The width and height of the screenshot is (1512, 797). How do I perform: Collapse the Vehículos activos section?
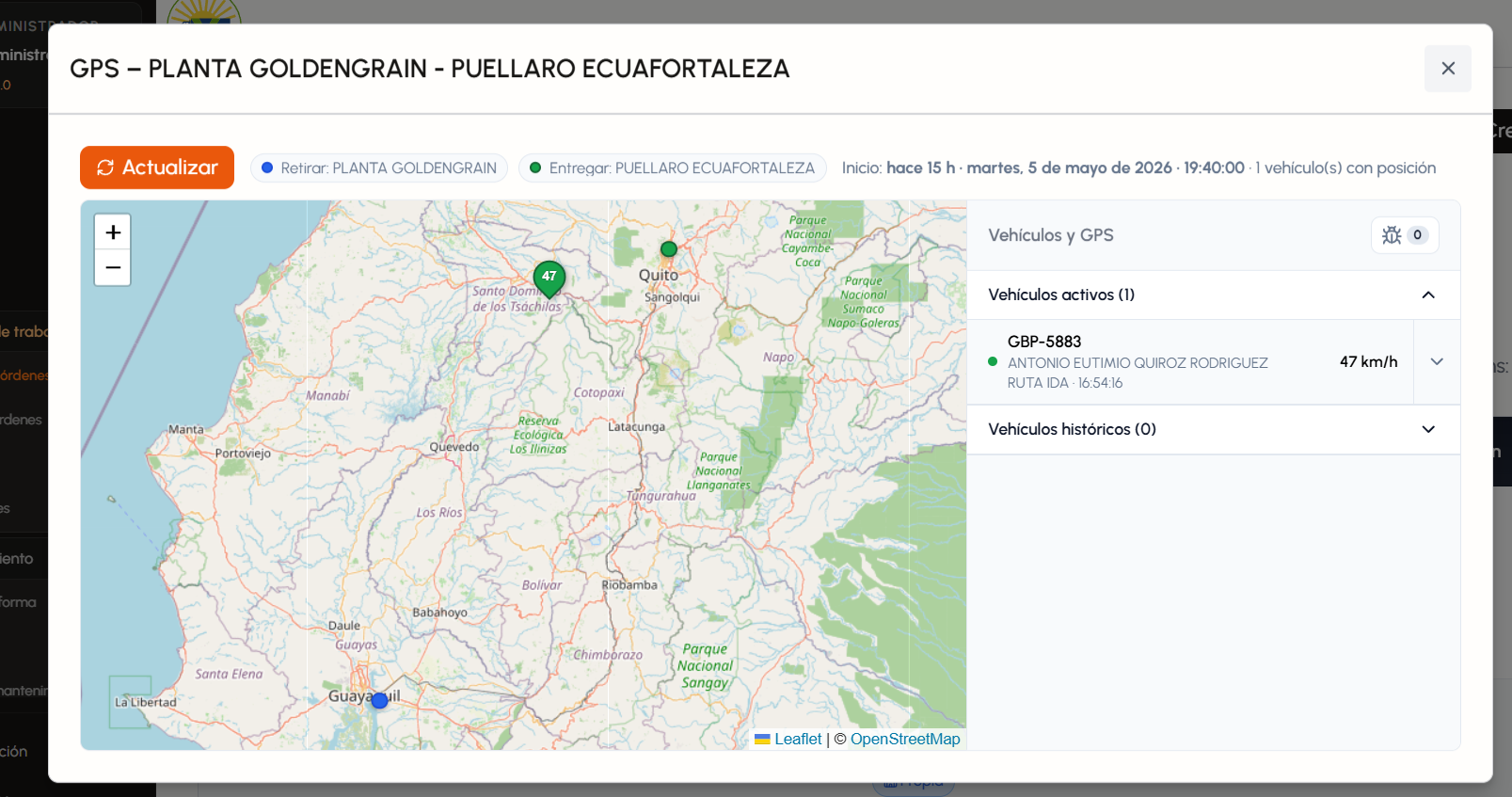pos(1214,295)
